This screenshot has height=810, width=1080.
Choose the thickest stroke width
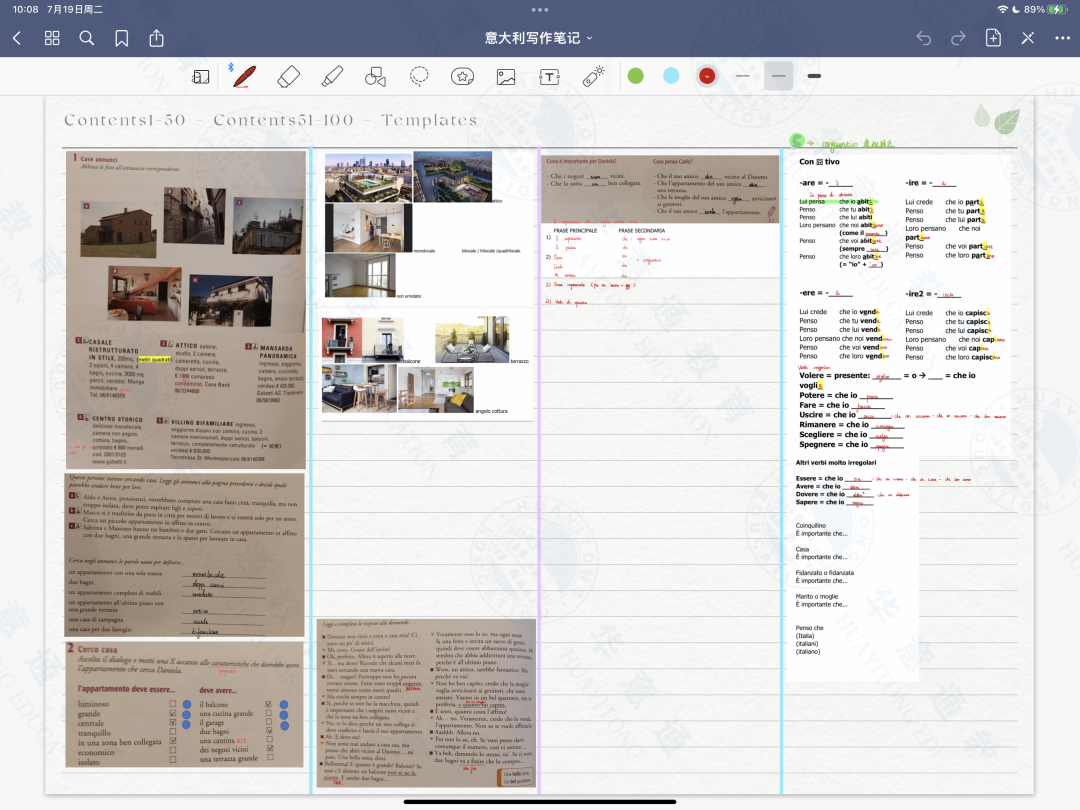click(x=814, y=76)
